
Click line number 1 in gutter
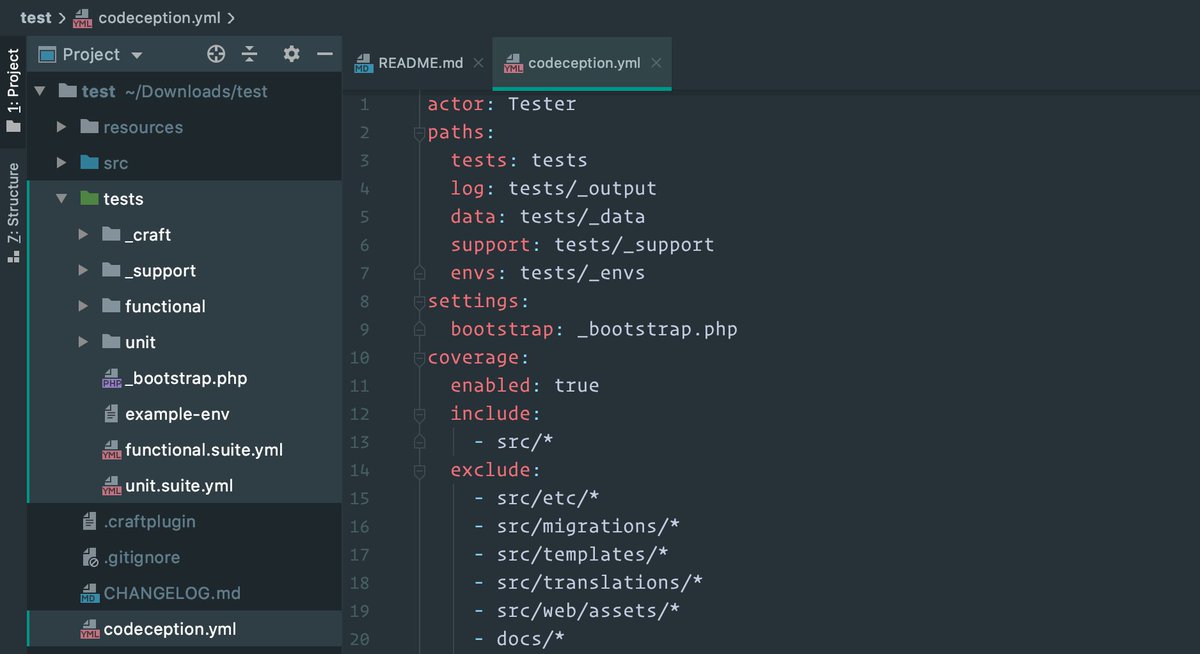tap(364, 104)
